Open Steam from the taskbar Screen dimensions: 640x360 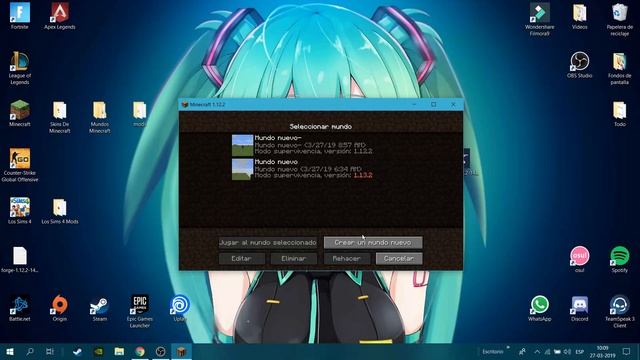[x=77, y=351]
